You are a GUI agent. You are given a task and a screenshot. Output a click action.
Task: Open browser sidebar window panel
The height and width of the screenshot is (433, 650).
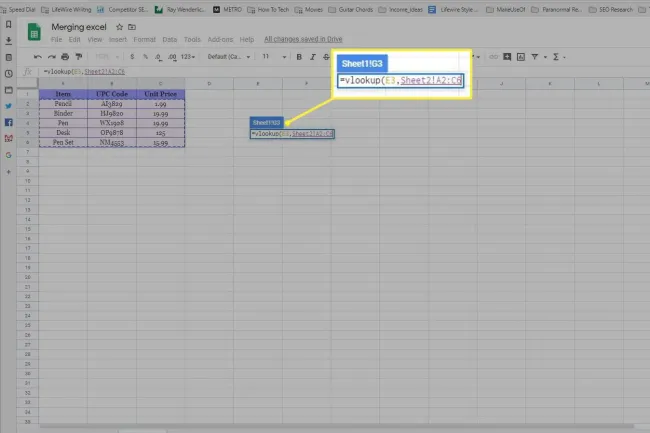click(x=8, y=90)
